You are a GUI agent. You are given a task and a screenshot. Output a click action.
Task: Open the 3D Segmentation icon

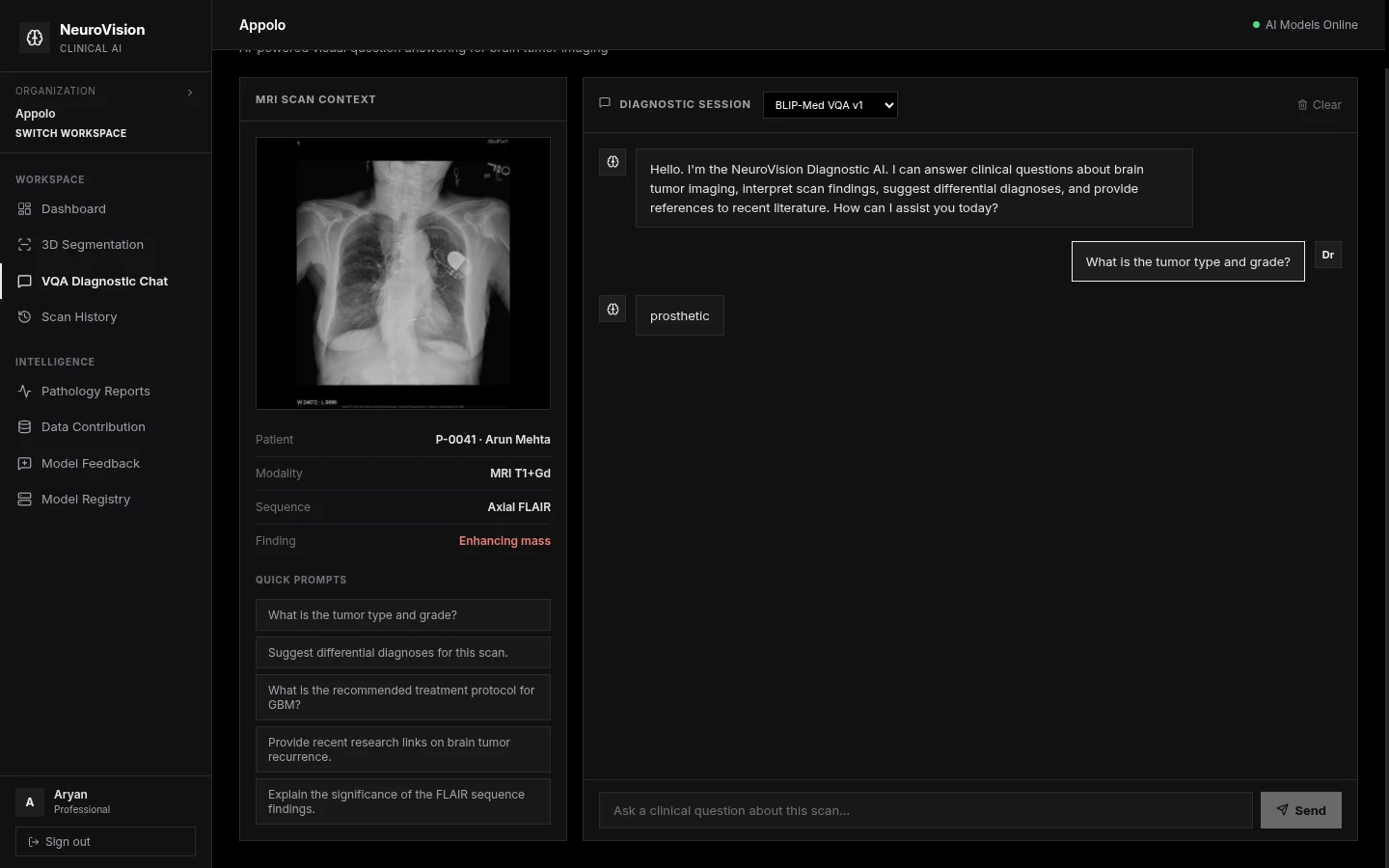pos(24,245)
